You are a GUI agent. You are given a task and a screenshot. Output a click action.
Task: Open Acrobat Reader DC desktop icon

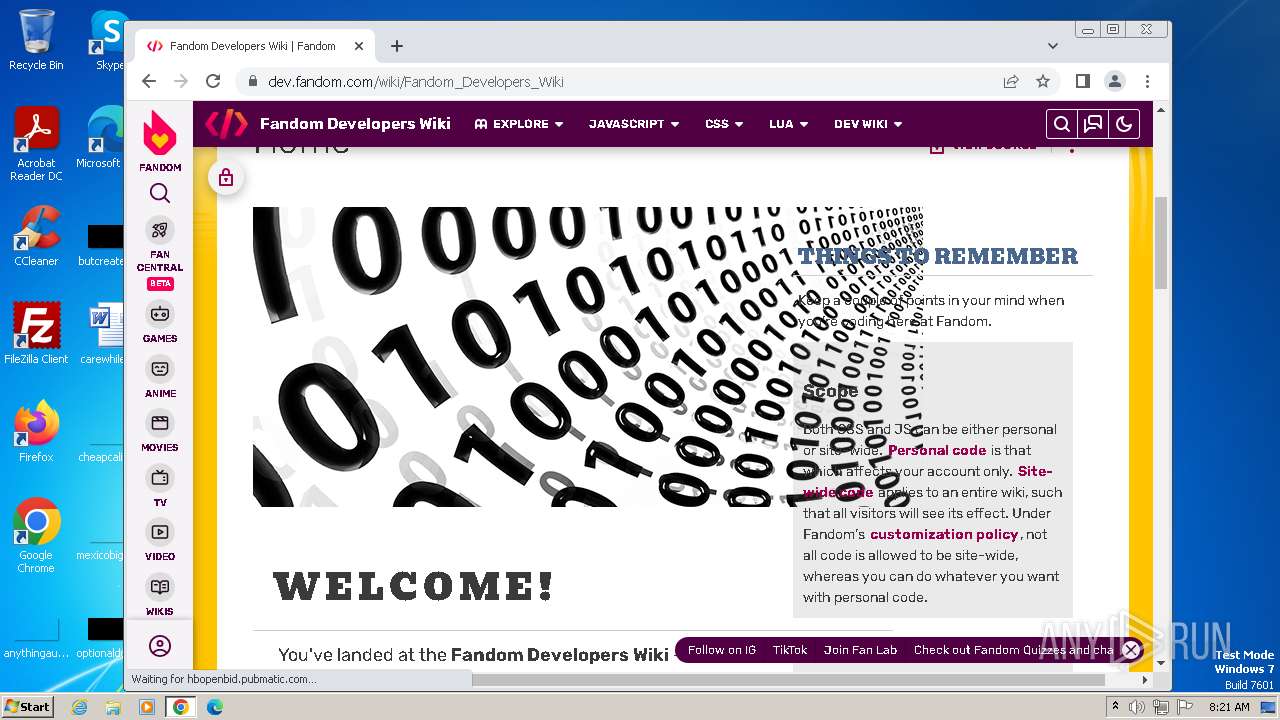pyautogui.click(x=36, y=145)
